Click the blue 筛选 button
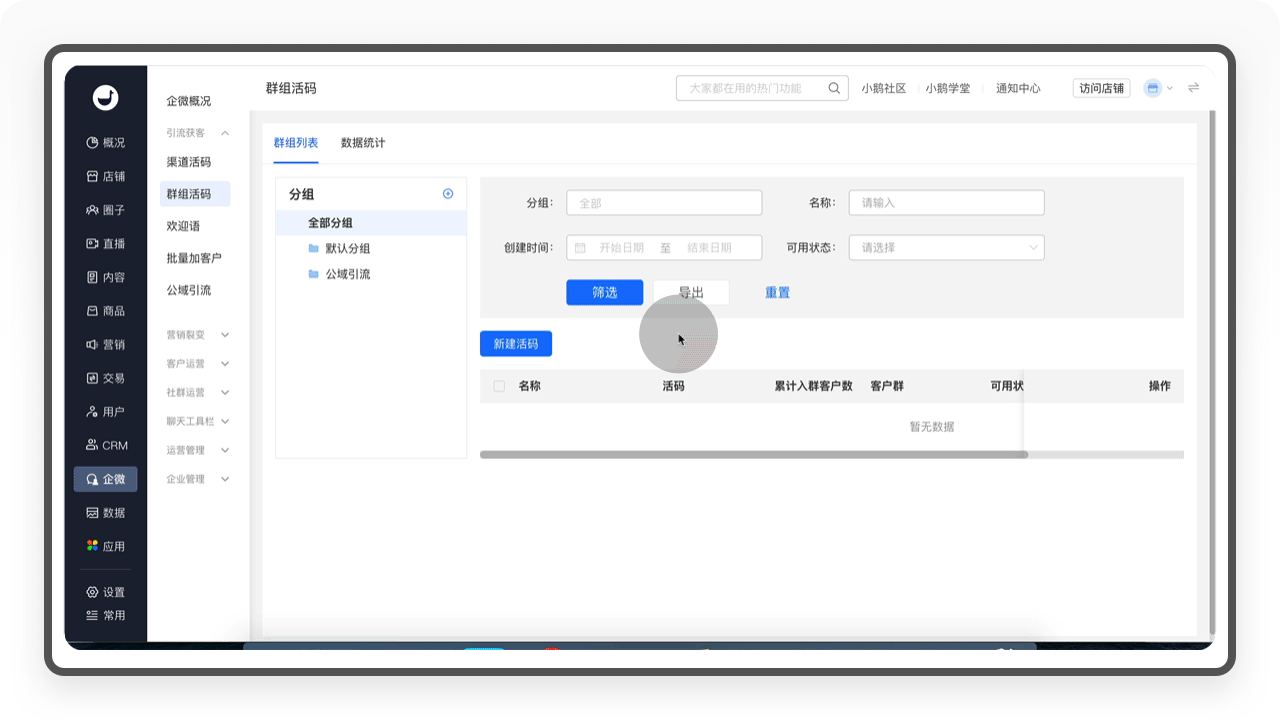 pyautogui.click(x=604, y=292)
